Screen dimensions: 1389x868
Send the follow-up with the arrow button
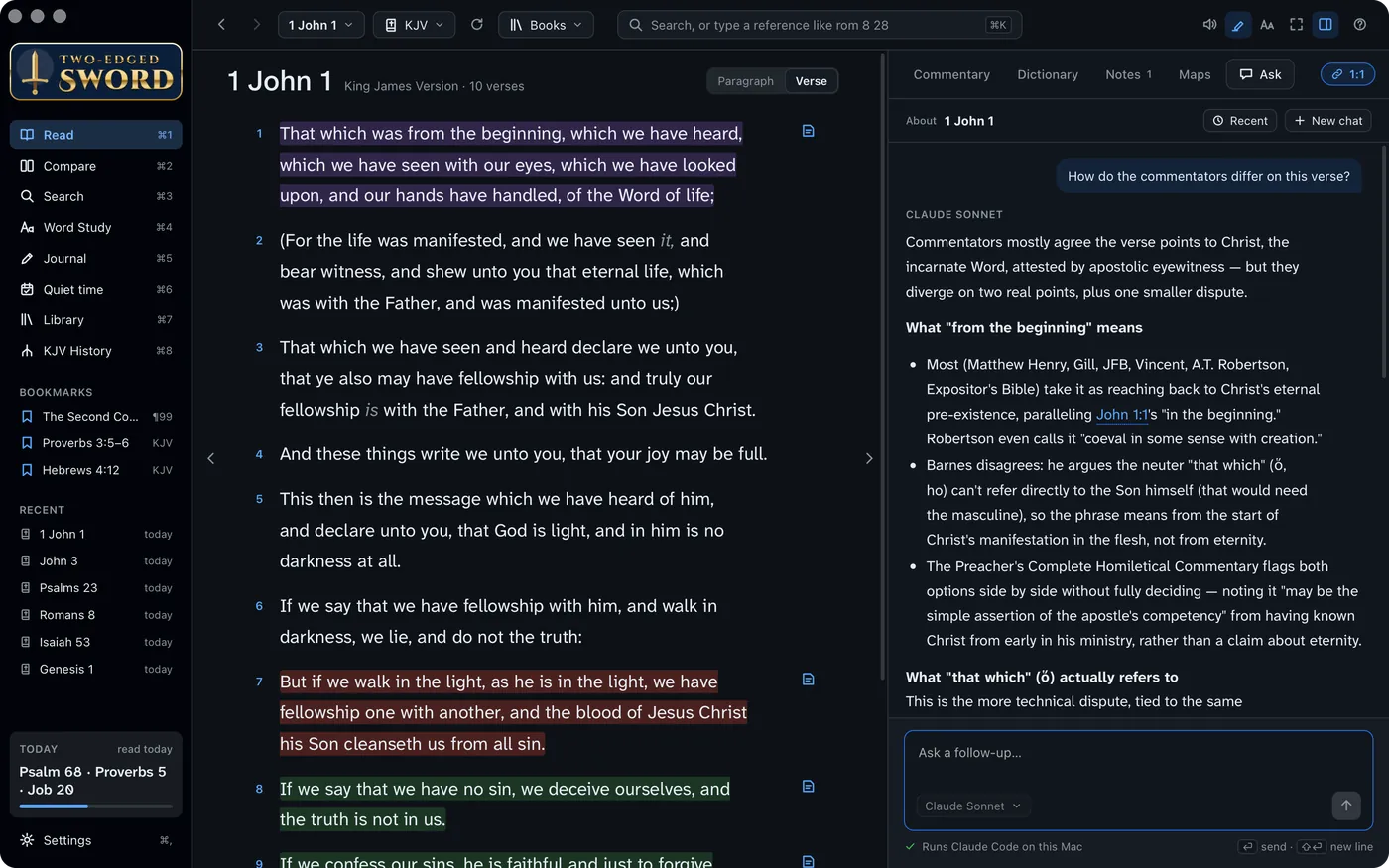click(1346, 806)
